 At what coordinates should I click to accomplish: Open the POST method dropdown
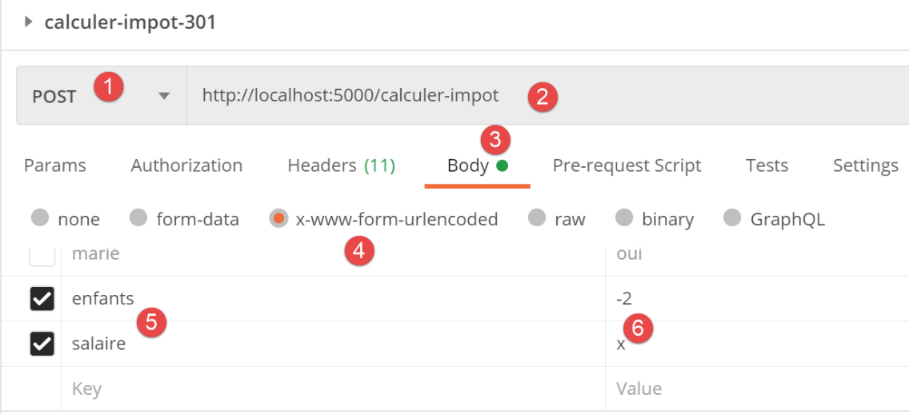tap(164, 96)
